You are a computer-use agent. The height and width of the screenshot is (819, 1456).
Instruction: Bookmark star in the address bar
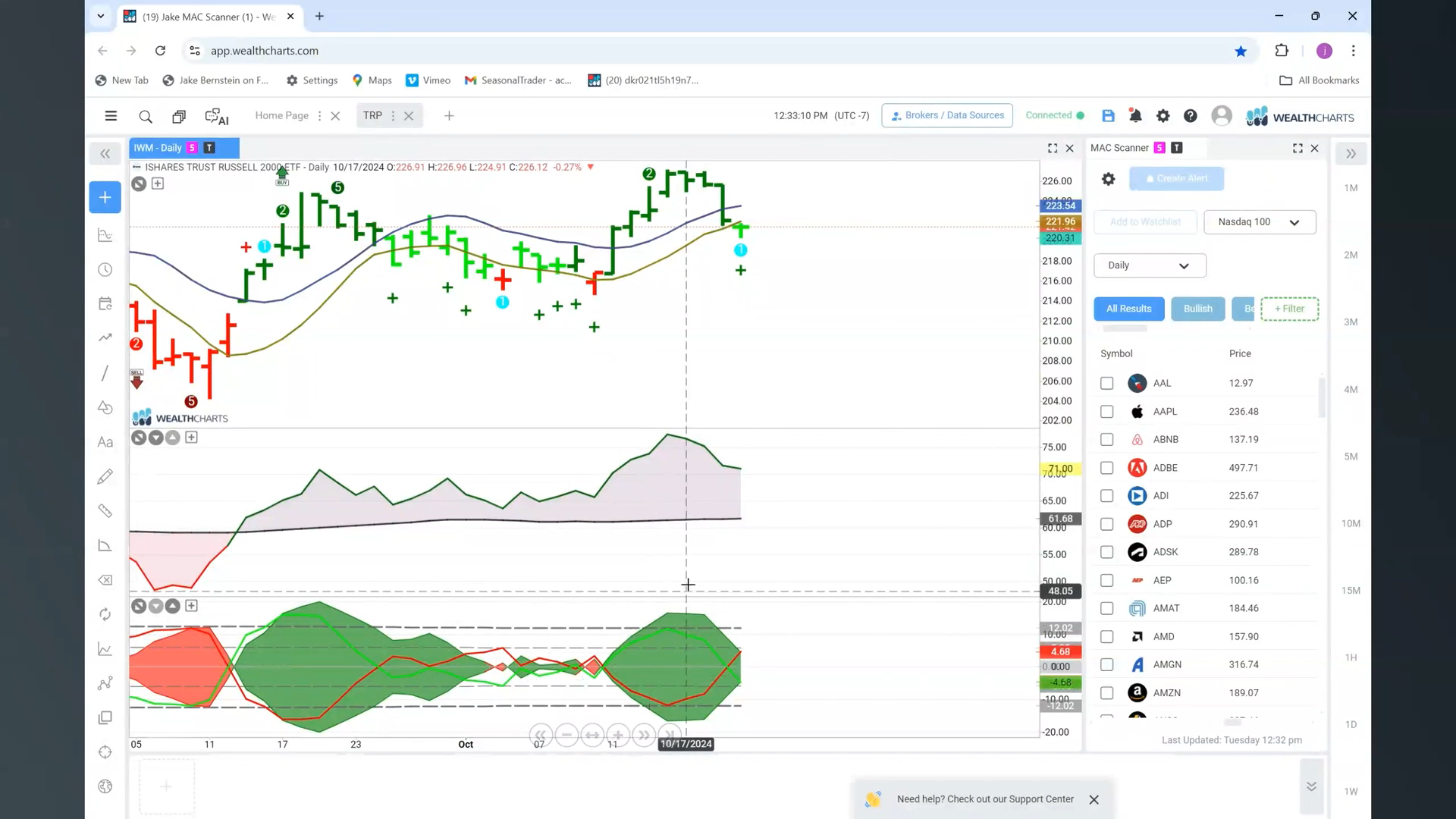[x=1241, y=51]
